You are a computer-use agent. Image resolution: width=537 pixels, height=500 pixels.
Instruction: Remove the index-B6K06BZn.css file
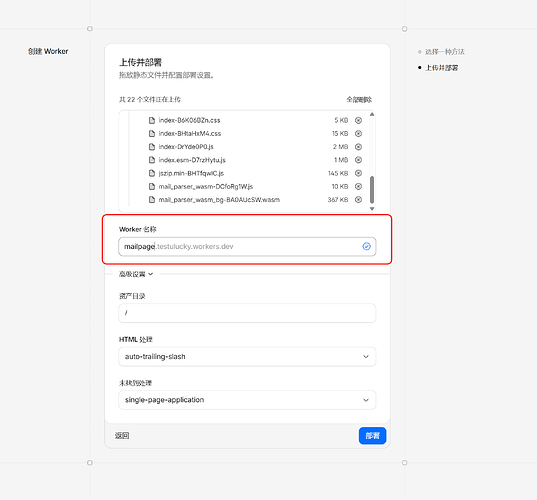click(358, 120)
